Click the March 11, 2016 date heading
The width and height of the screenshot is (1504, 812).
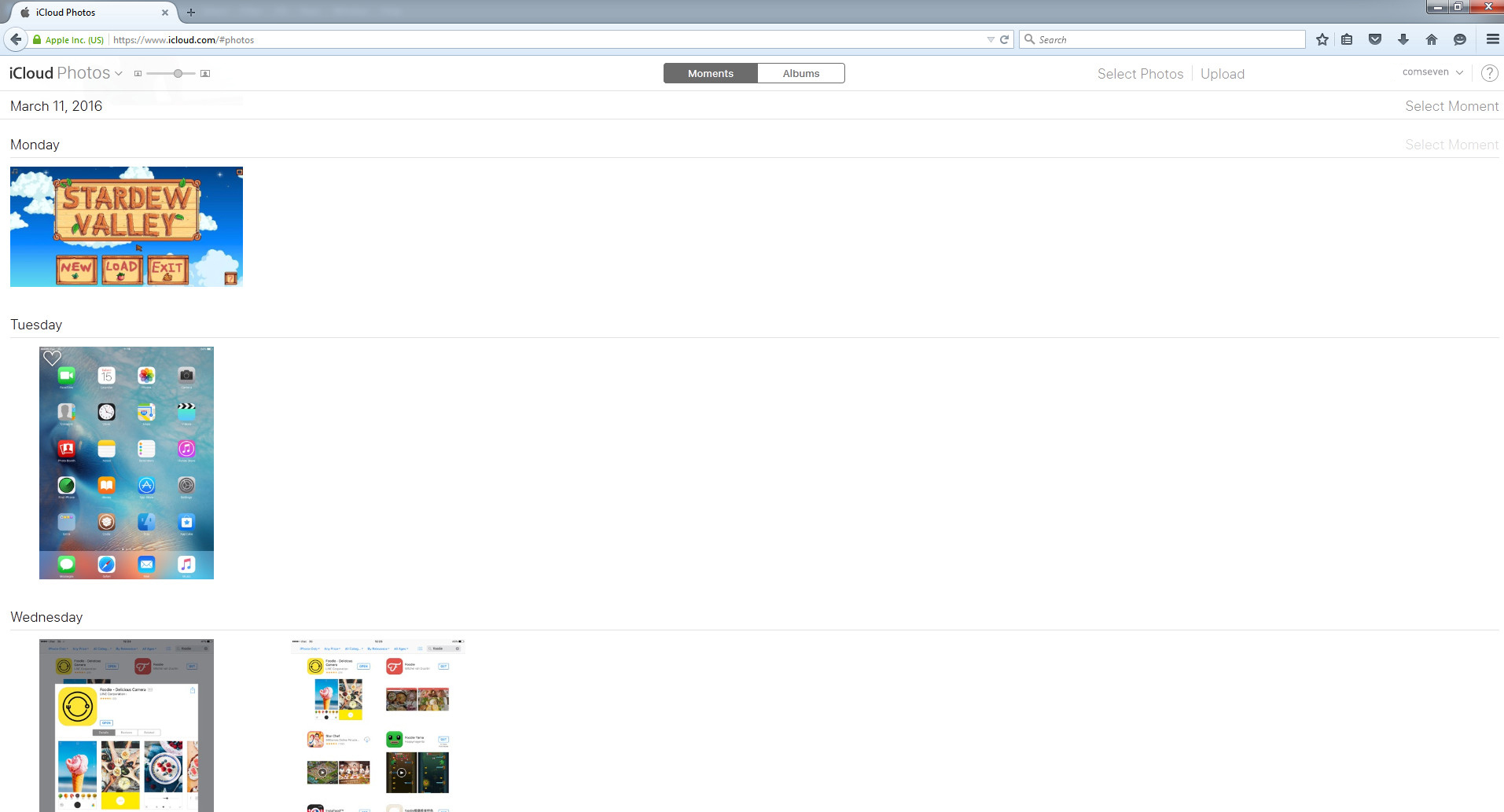point(56,106)
